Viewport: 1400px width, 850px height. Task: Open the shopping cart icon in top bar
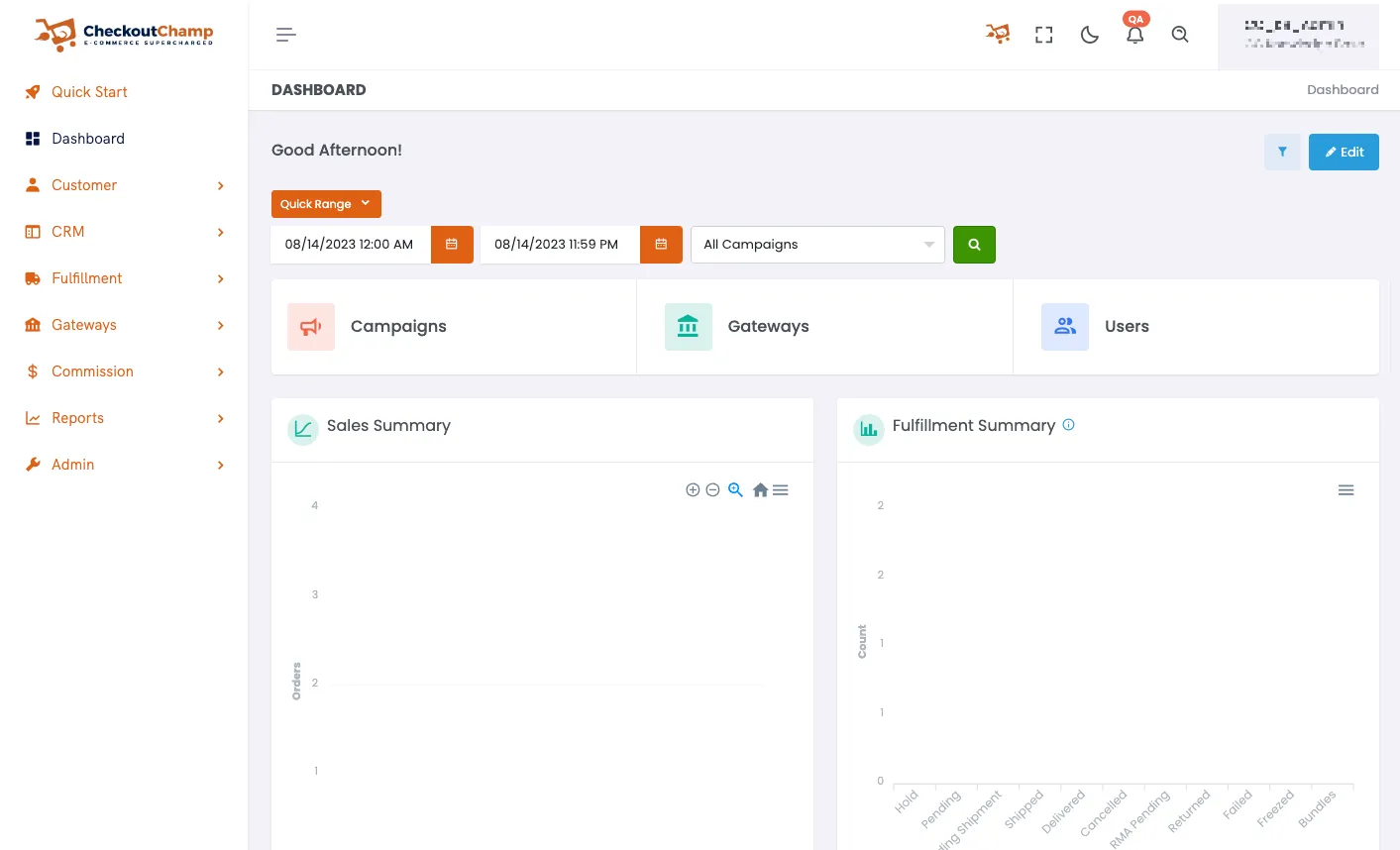click(998, 34)
